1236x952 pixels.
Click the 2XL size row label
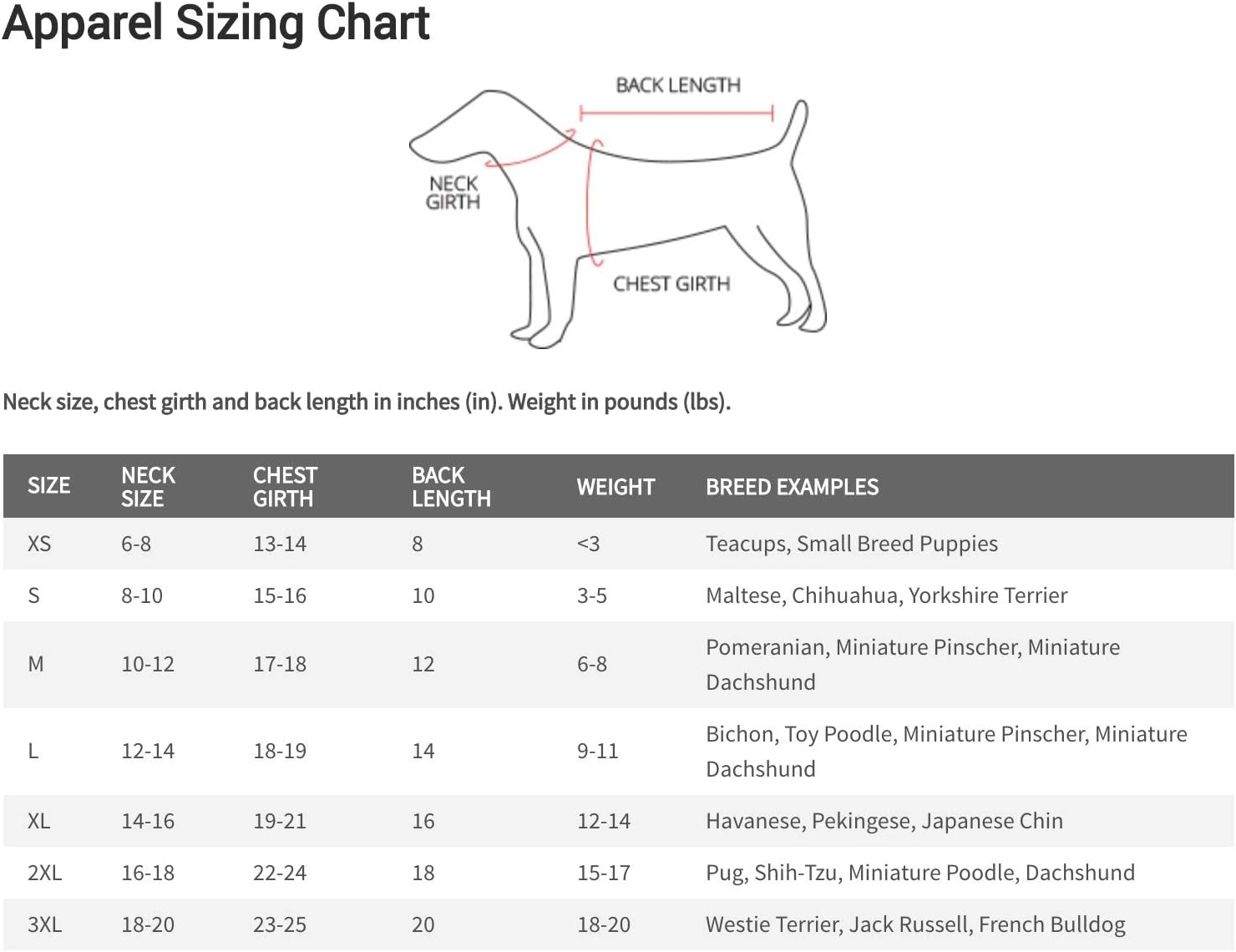tap(45, 873)
